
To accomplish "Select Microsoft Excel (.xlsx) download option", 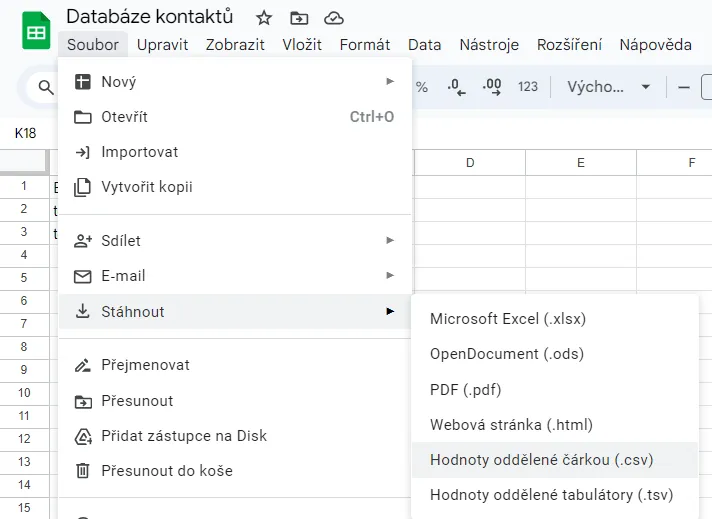I will coord(508,319).
